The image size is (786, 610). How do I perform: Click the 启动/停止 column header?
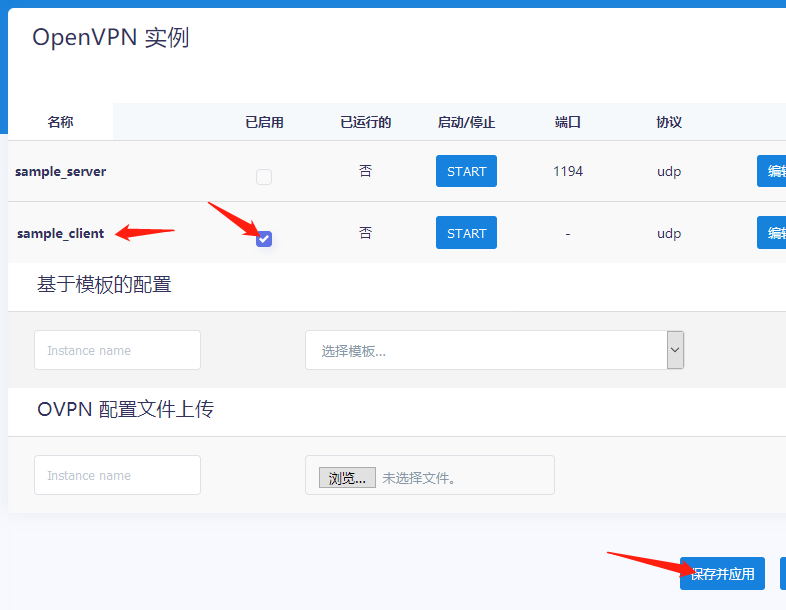(466, 122)
